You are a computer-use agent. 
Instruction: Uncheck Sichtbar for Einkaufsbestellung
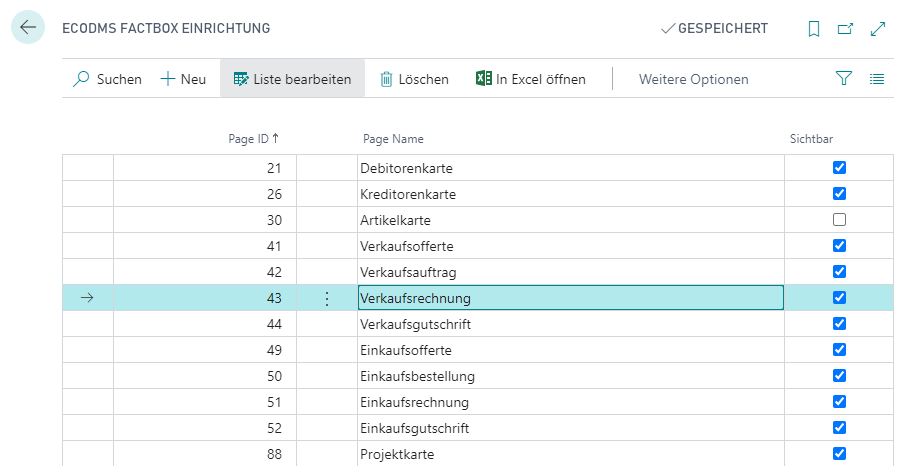pos(839,375)
